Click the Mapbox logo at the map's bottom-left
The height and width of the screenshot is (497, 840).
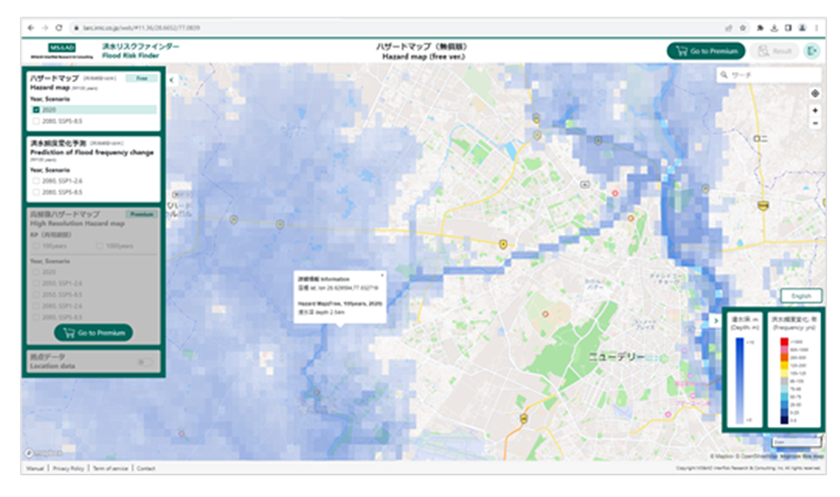click(43, 453)
